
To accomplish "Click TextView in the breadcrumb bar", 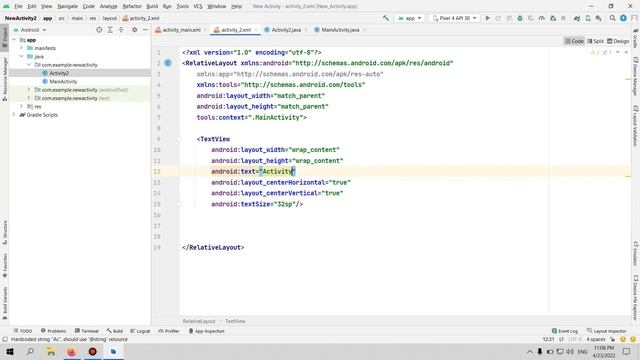I will coord(235,321).
